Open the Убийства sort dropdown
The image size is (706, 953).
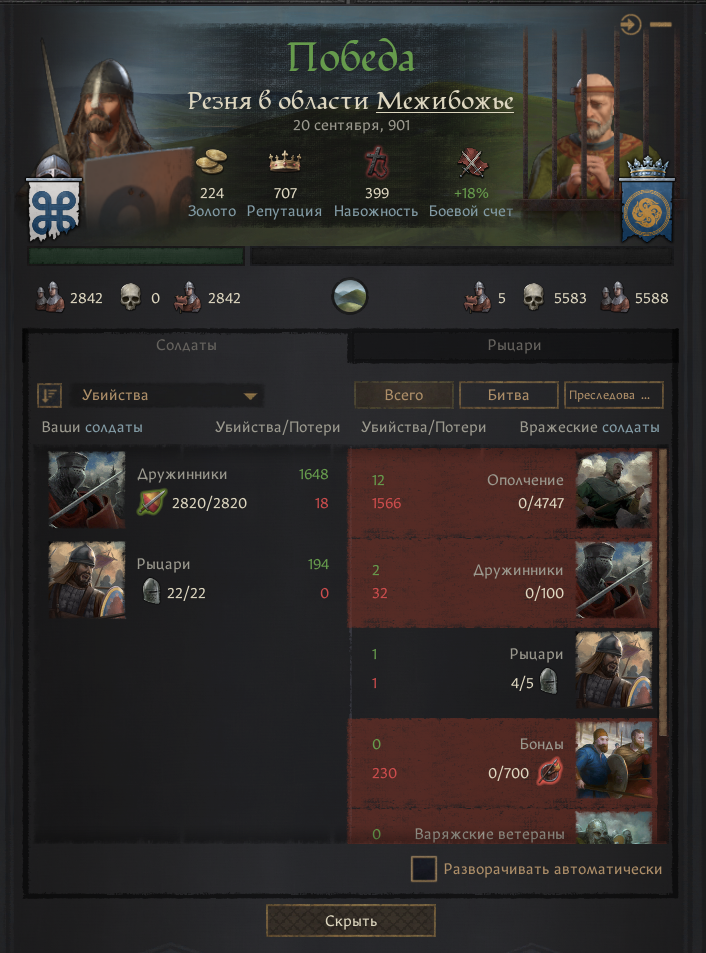168,395
